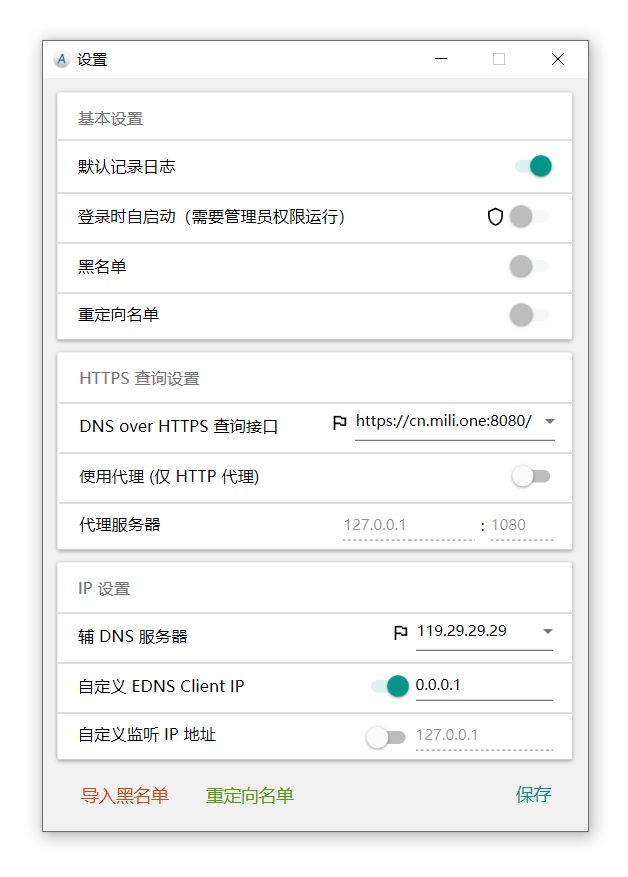Close the settings window
Screen dimensions: 628x877
pyautogui.click(x=558, y=60)
